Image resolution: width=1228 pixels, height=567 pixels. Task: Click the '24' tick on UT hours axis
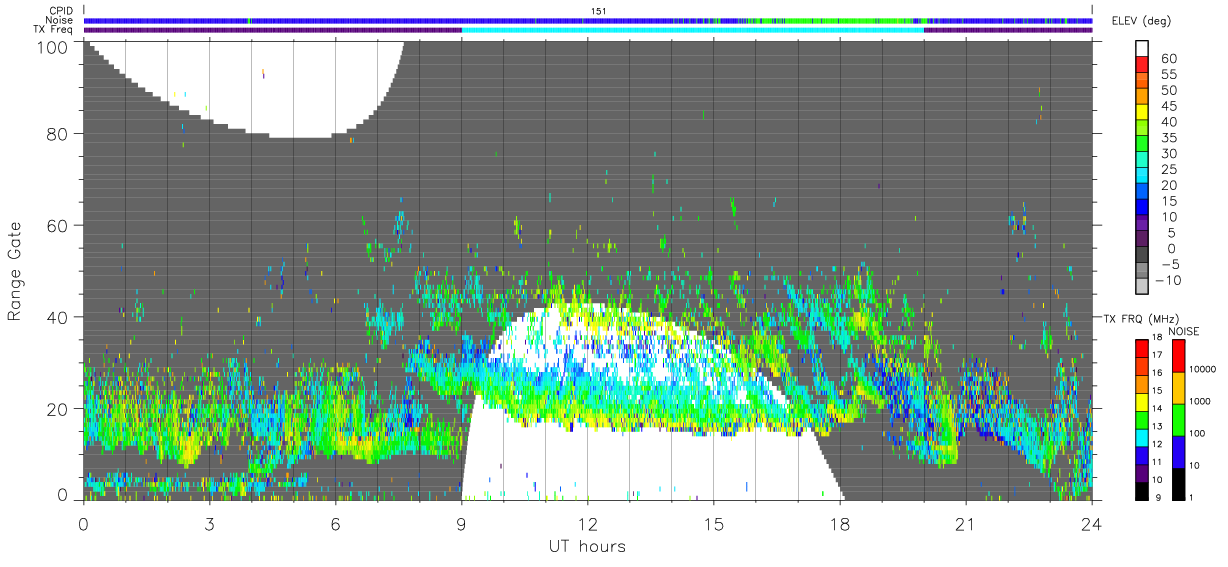click(x=1092, y=524)
